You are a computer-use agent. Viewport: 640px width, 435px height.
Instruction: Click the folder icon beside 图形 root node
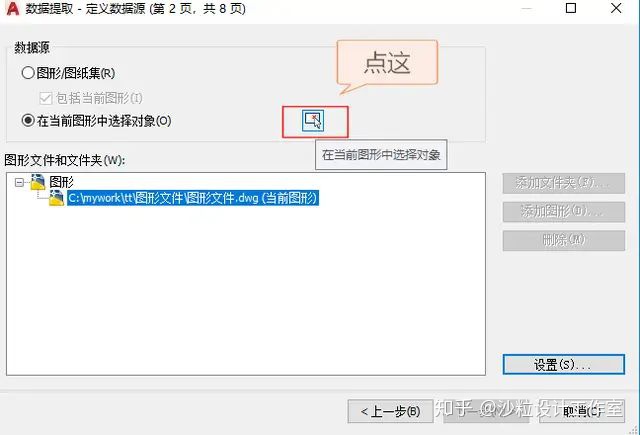[x=38, y=182]
